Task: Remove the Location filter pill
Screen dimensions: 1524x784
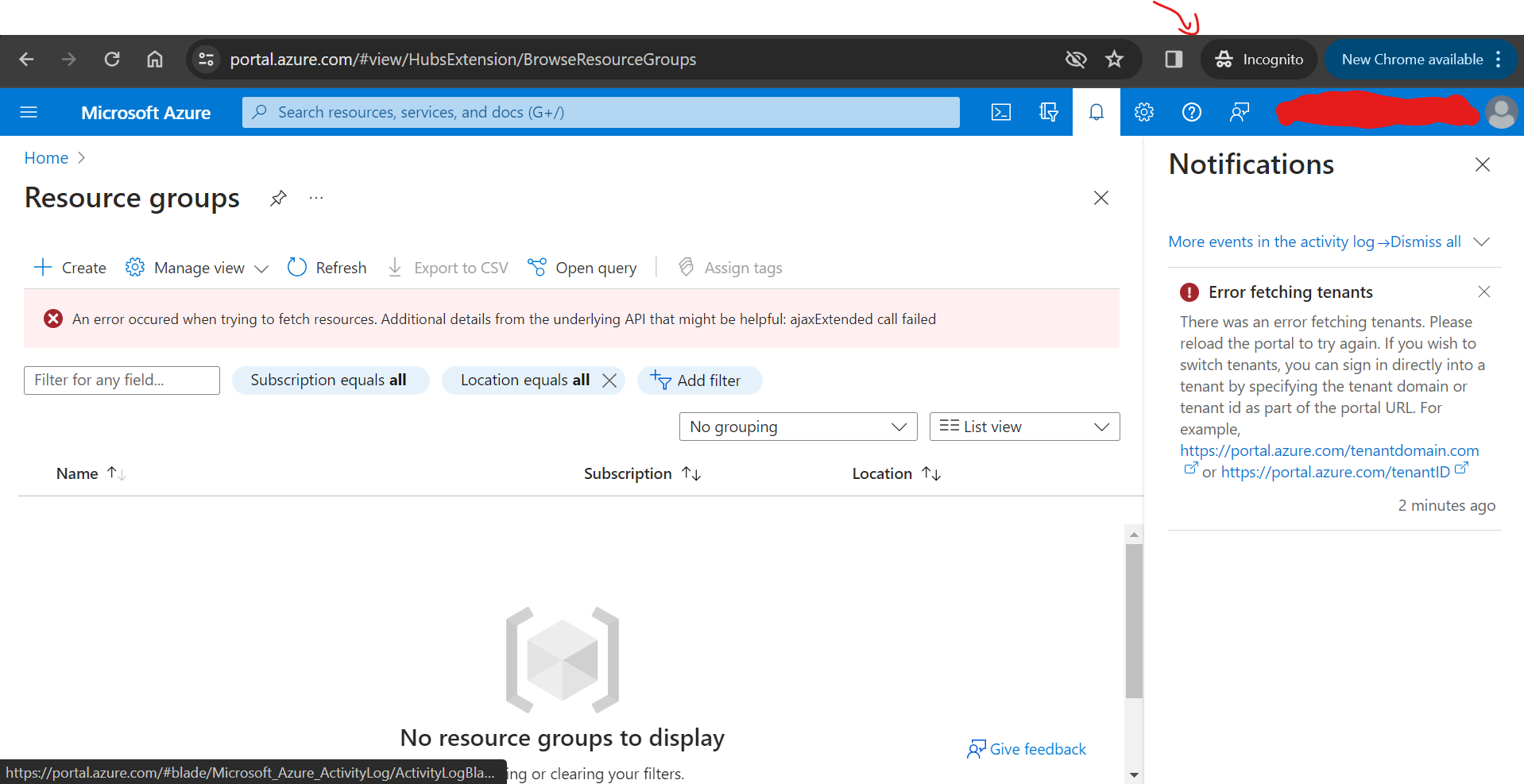Action: point(609,380)
